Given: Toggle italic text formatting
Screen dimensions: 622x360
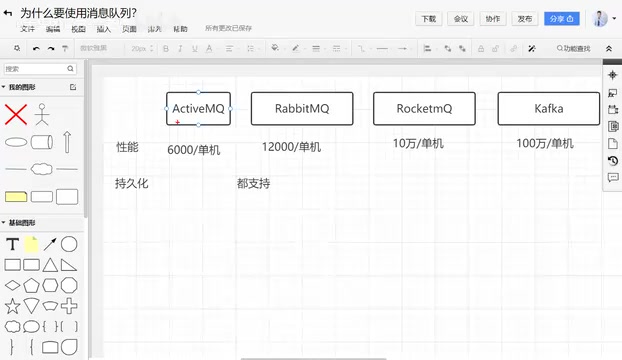Looking at the screenshot, I should 180,48.
